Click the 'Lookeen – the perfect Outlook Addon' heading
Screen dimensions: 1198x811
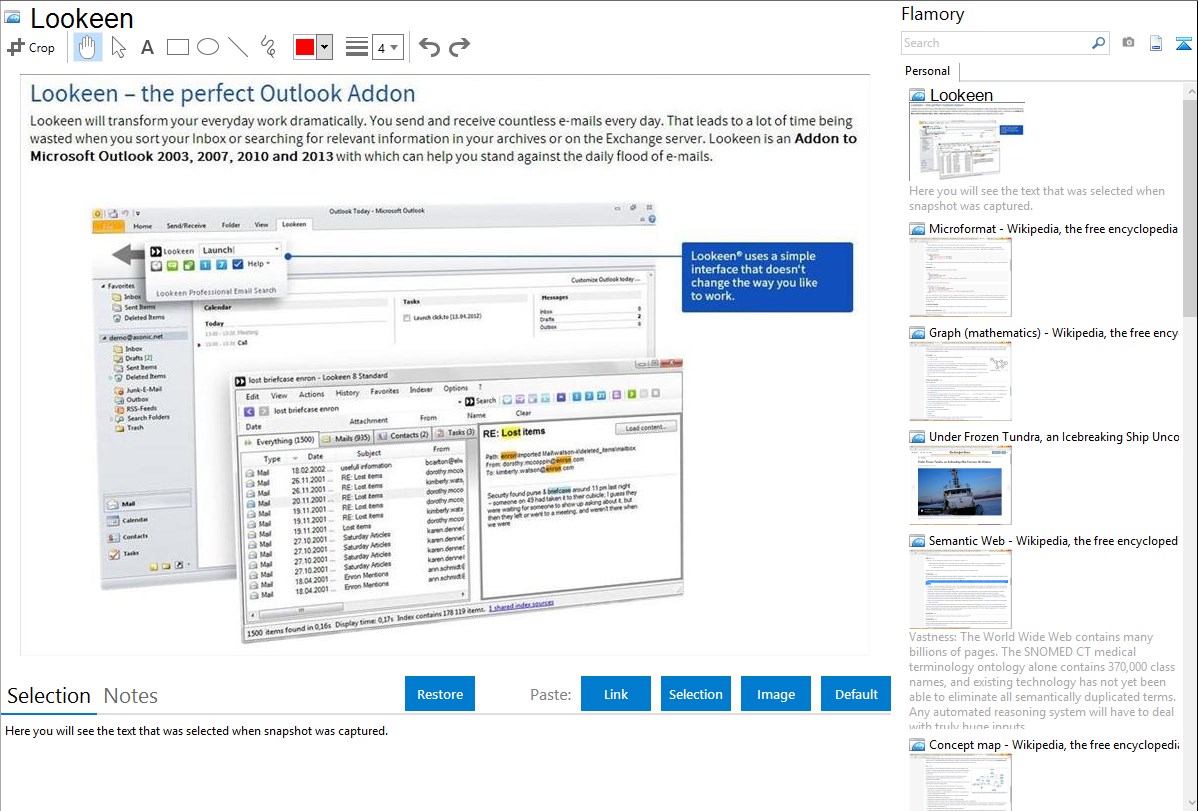pos(222,93)
